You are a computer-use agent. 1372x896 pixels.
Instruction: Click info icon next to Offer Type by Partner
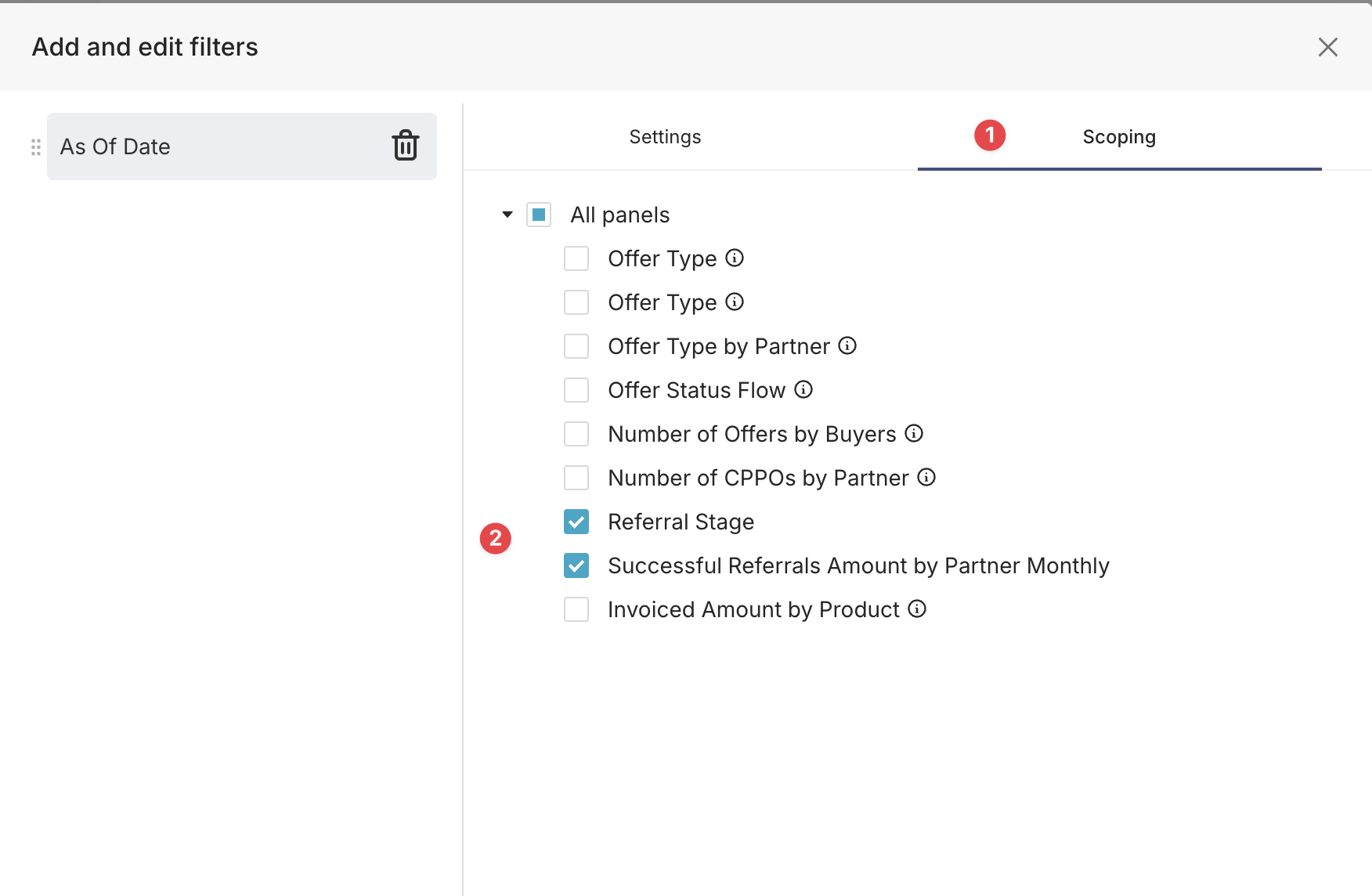847,345
